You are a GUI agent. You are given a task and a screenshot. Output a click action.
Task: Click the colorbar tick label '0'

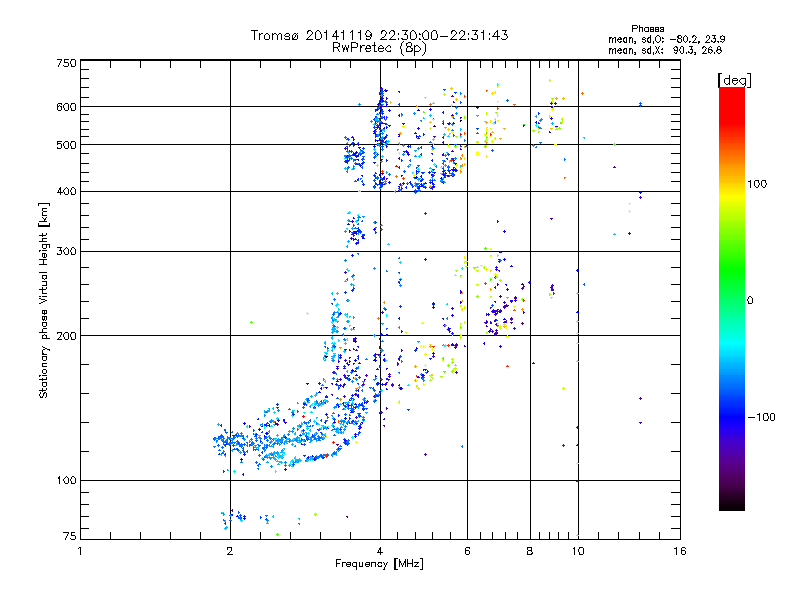(750, 300)
